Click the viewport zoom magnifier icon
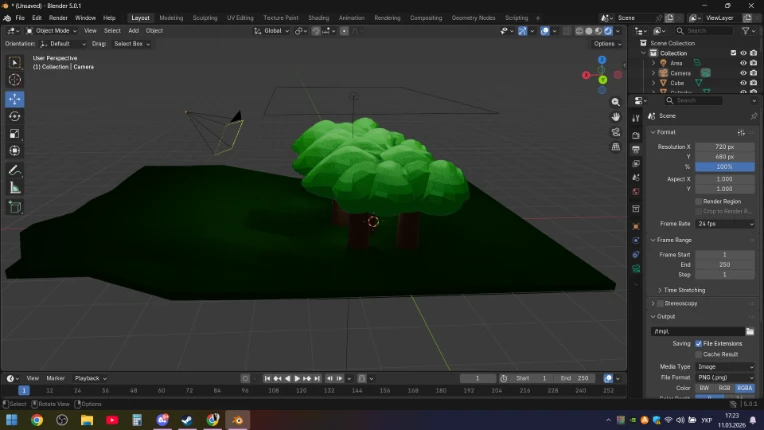The image size is (764, 430). pyautogui.click(x=616, y=102)
